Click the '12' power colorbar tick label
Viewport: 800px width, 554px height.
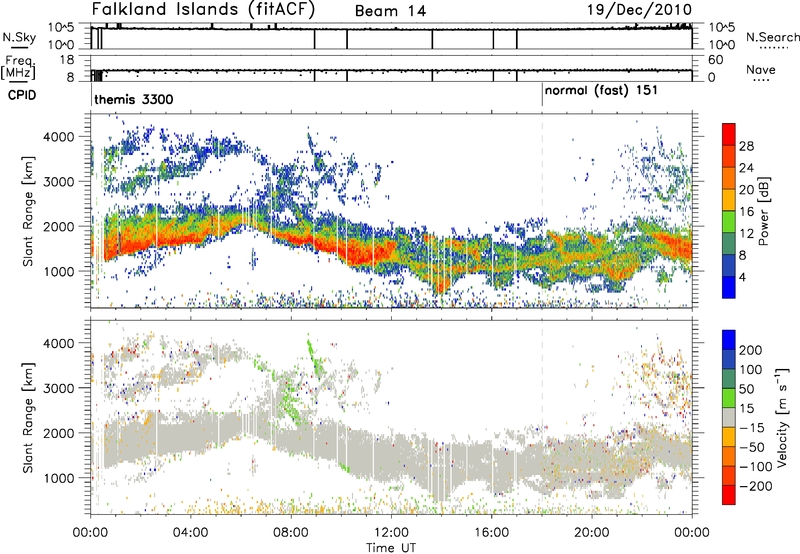coord(746,233)
